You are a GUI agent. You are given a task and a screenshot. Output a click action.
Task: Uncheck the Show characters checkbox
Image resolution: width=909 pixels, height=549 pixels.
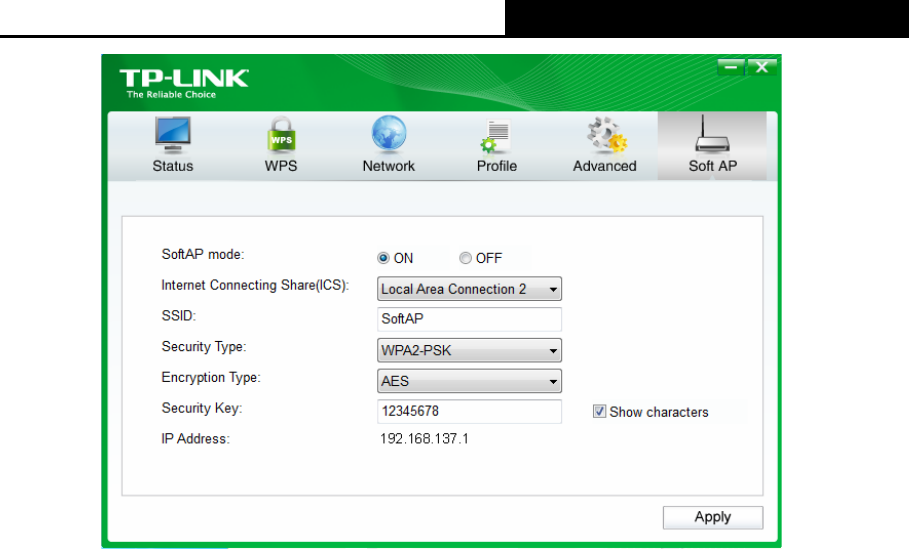(599, 412)
